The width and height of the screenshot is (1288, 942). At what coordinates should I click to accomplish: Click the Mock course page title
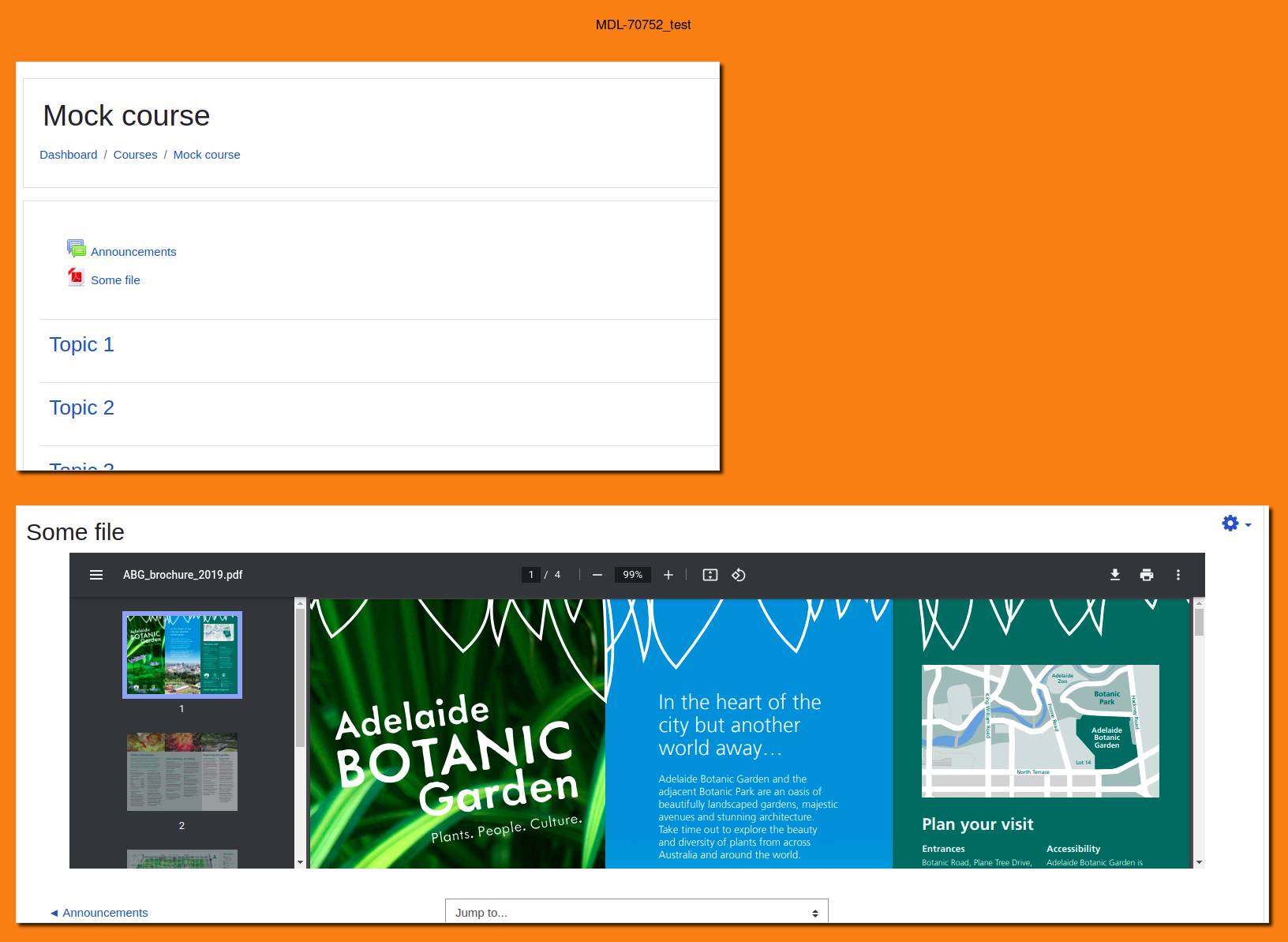(x=126, y=116)
